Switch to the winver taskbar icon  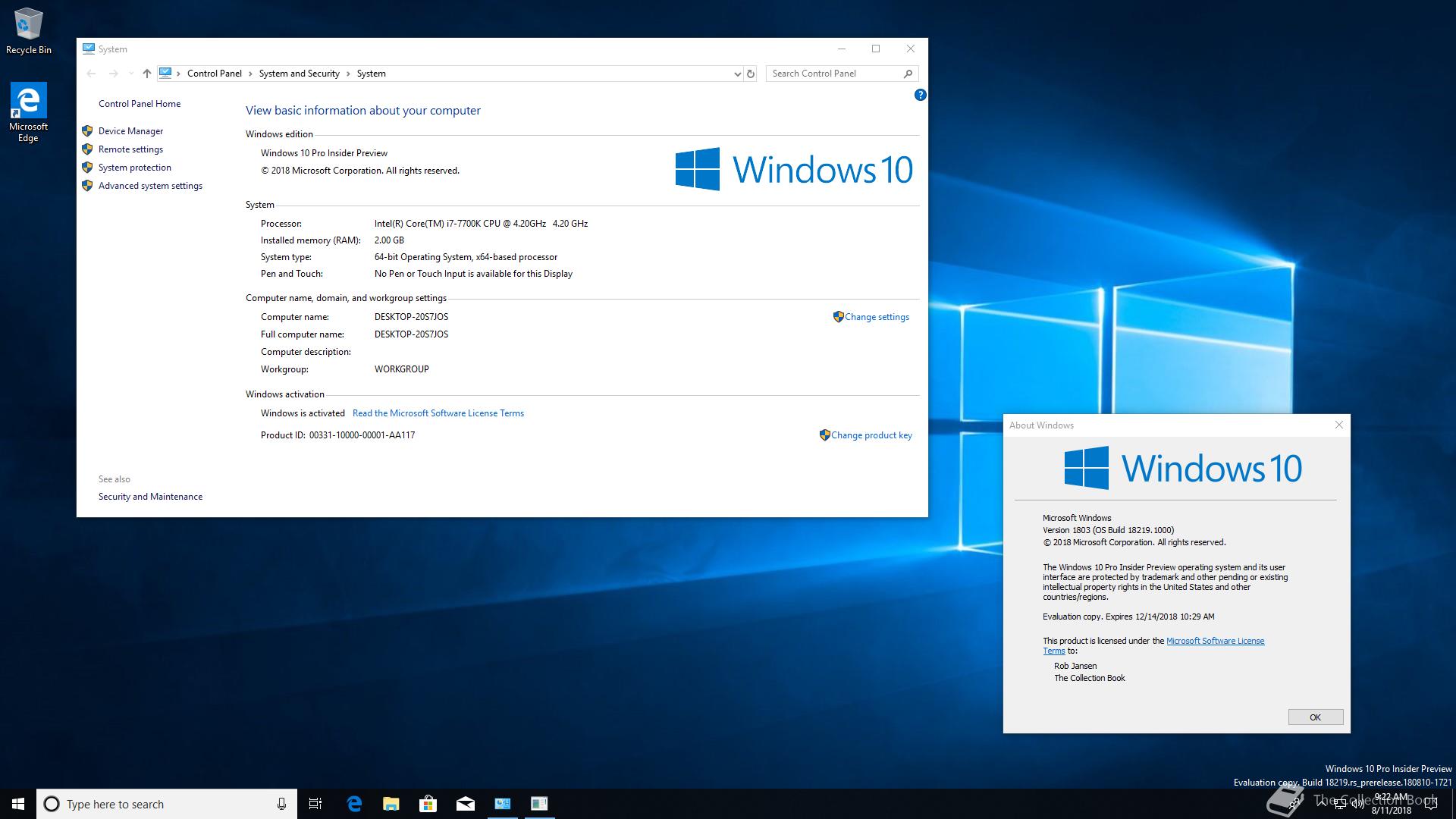(x=539, y=804)
